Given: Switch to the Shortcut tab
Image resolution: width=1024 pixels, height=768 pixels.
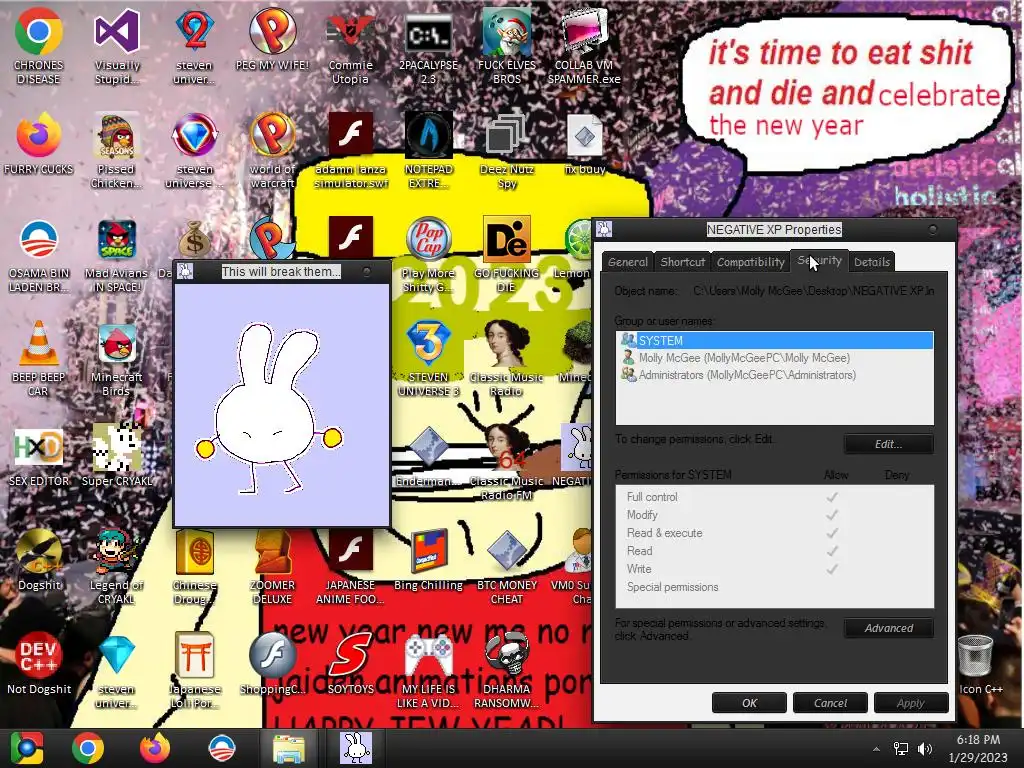Looking at the screenshot, I should click(682, 262).
